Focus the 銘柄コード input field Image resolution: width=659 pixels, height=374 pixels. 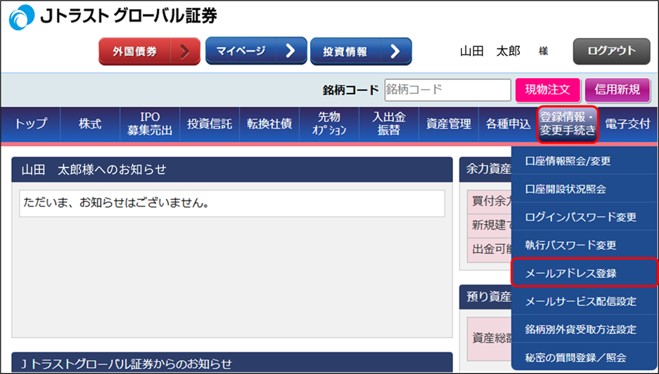(447, 90)
